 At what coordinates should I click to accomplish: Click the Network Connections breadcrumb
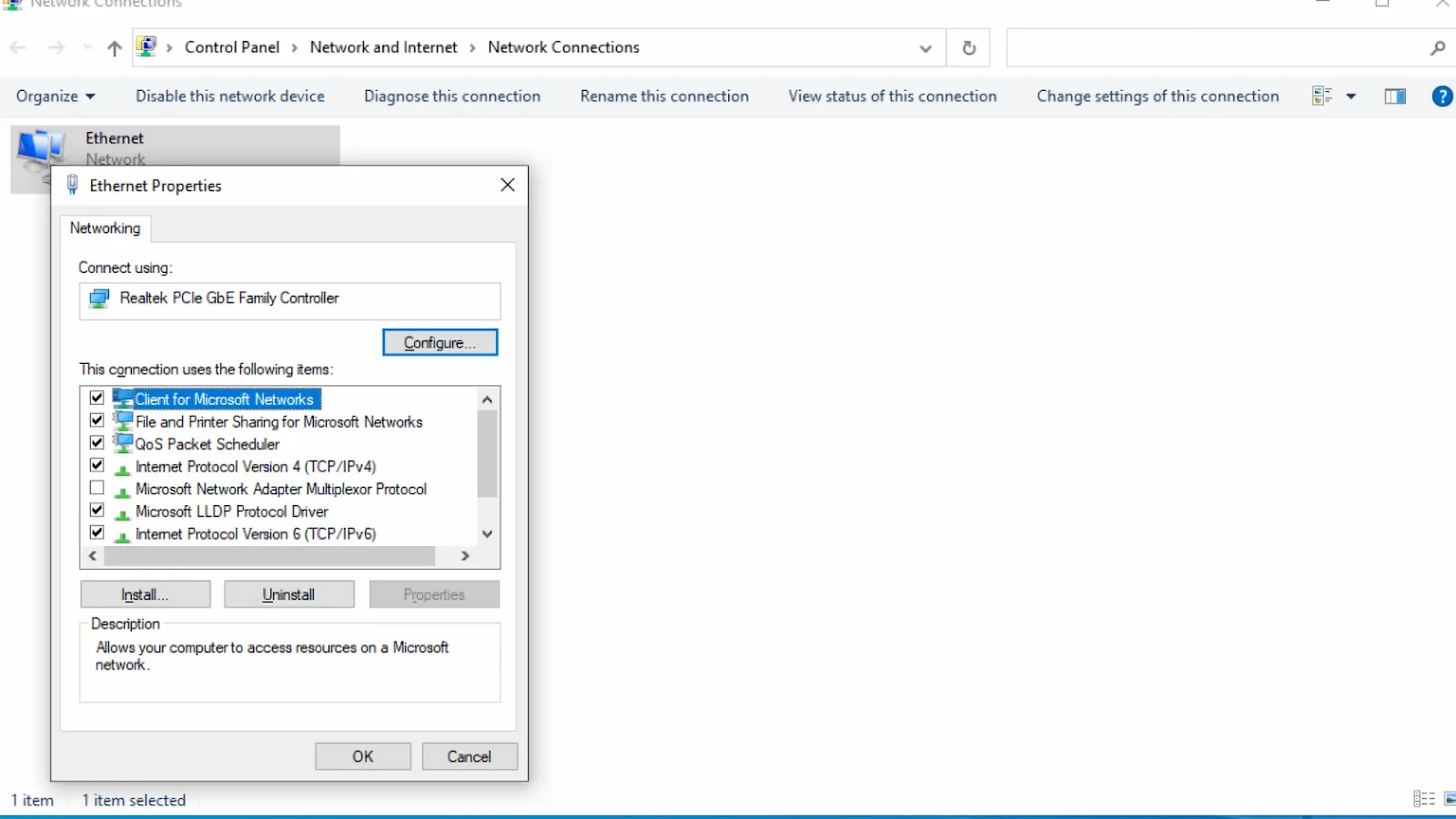563,47
